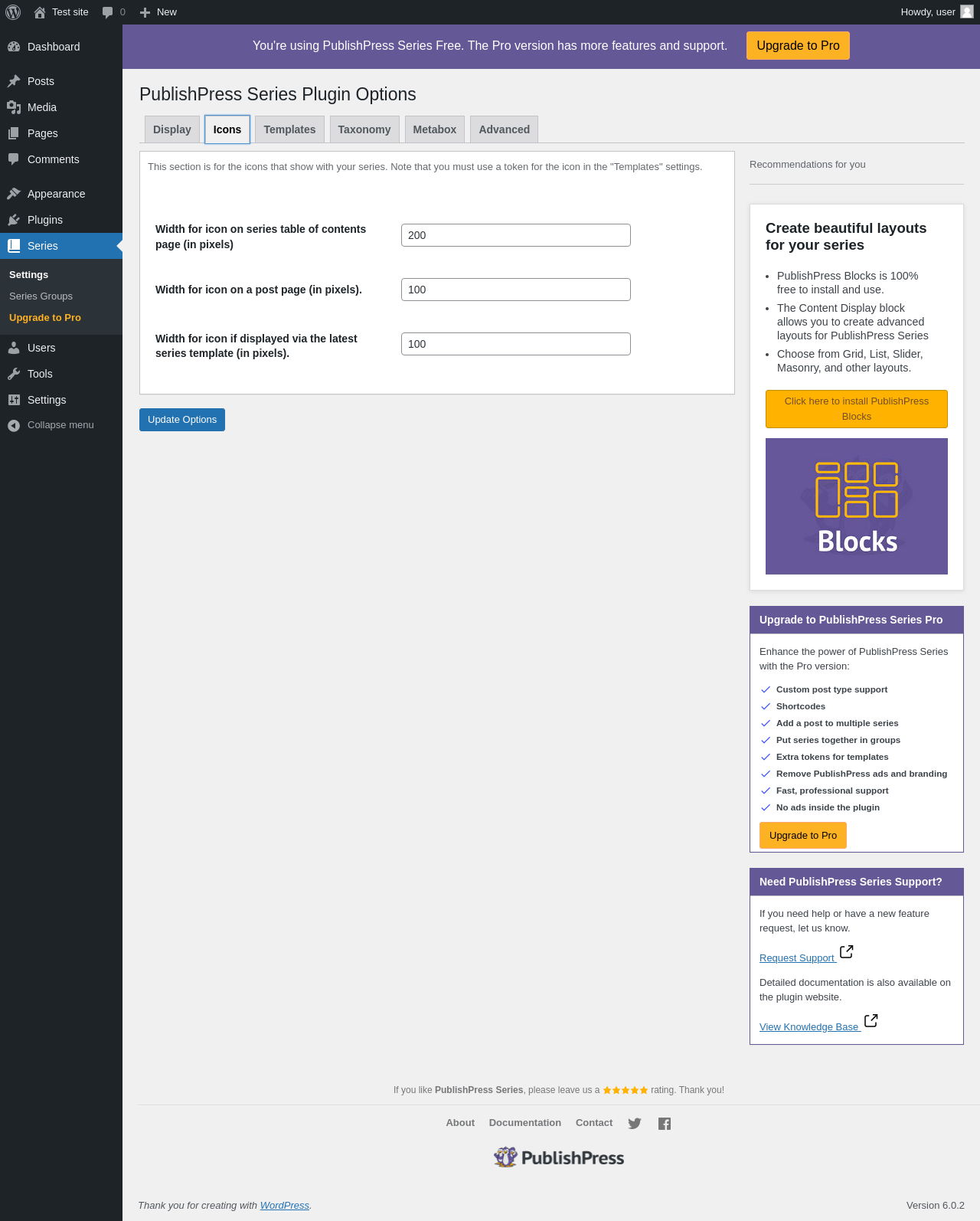Screen dimensions: 980x1221
Task: Open the View Knowledge Base link
Action: click(809, 1027)
